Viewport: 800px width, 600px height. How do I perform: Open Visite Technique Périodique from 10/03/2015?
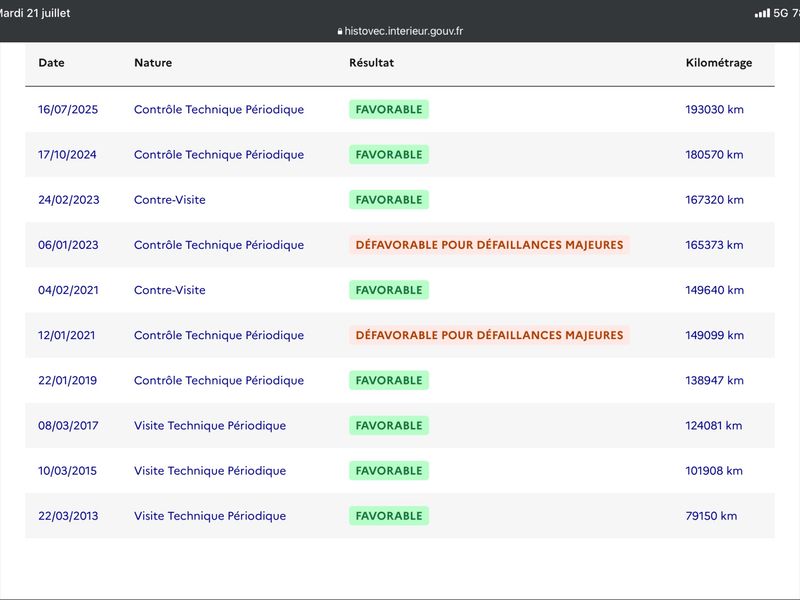[210, 470]
